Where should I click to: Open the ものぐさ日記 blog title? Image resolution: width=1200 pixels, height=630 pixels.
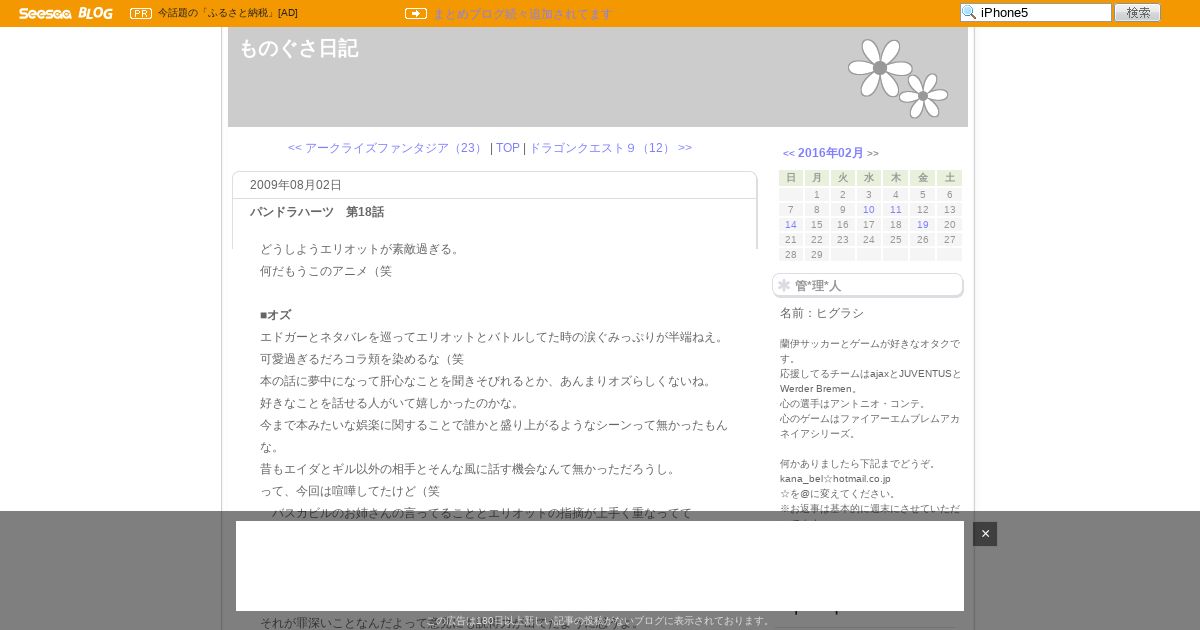click(298, 48)
